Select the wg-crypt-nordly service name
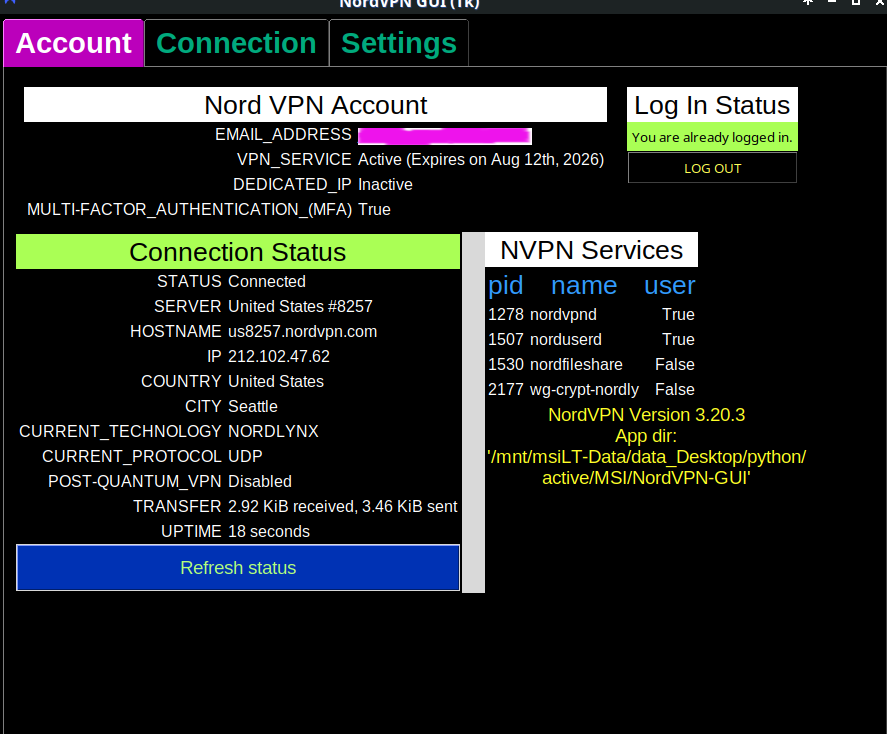This screenshot has height=734, width=887. point(584,390)
